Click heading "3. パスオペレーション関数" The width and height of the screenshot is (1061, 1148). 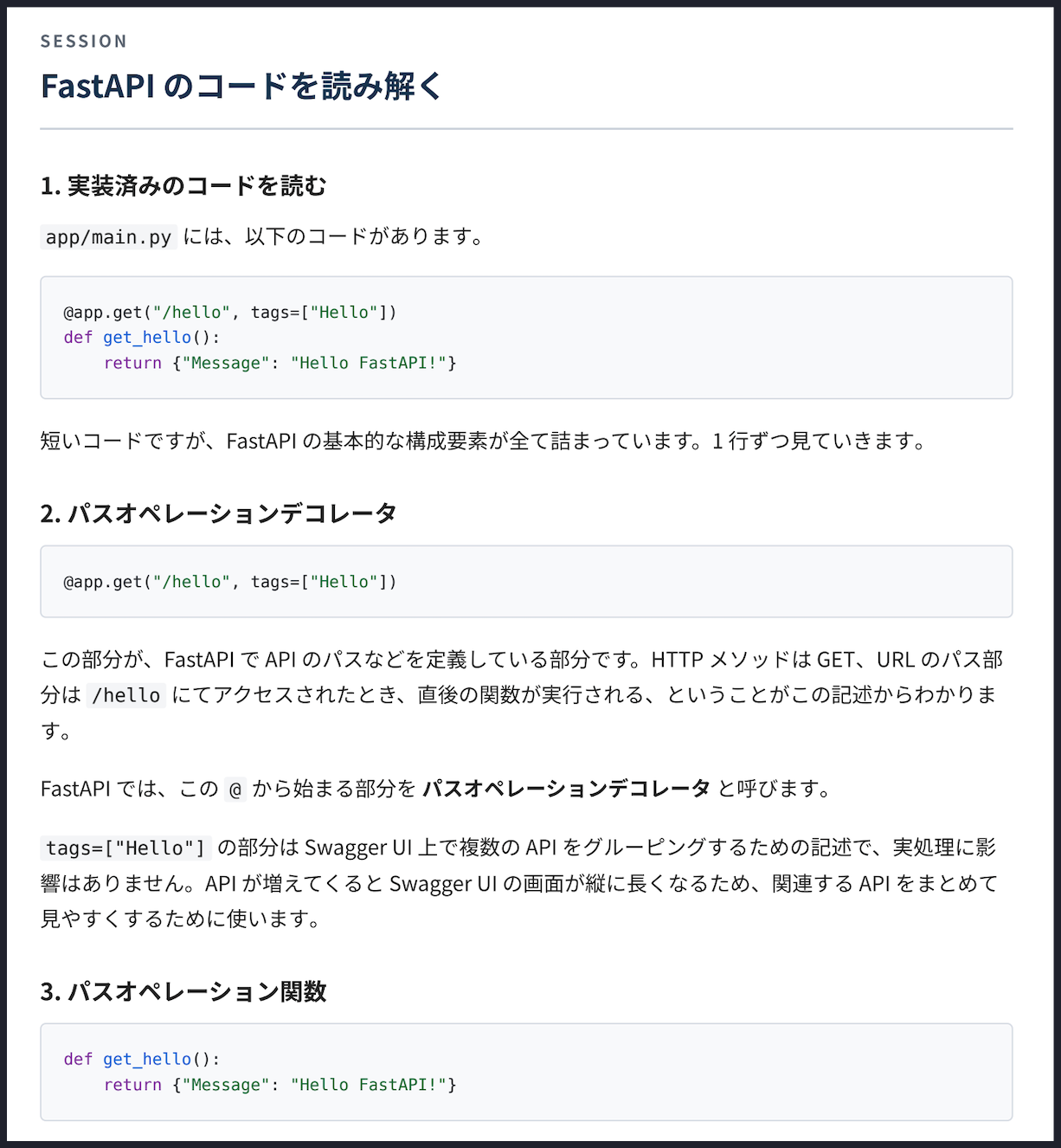pos(183,991)
